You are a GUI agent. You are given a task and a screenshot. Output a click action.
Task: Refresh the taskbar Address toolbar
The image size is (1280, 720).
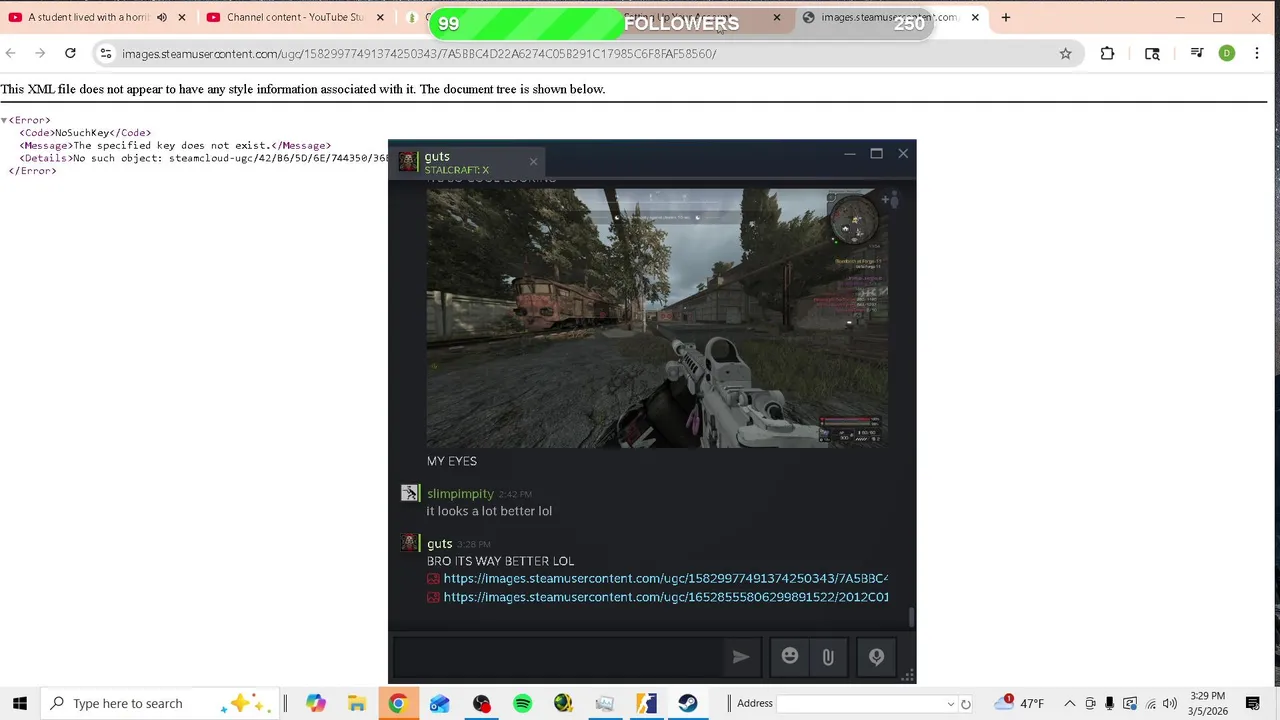(x=966, y=704)
